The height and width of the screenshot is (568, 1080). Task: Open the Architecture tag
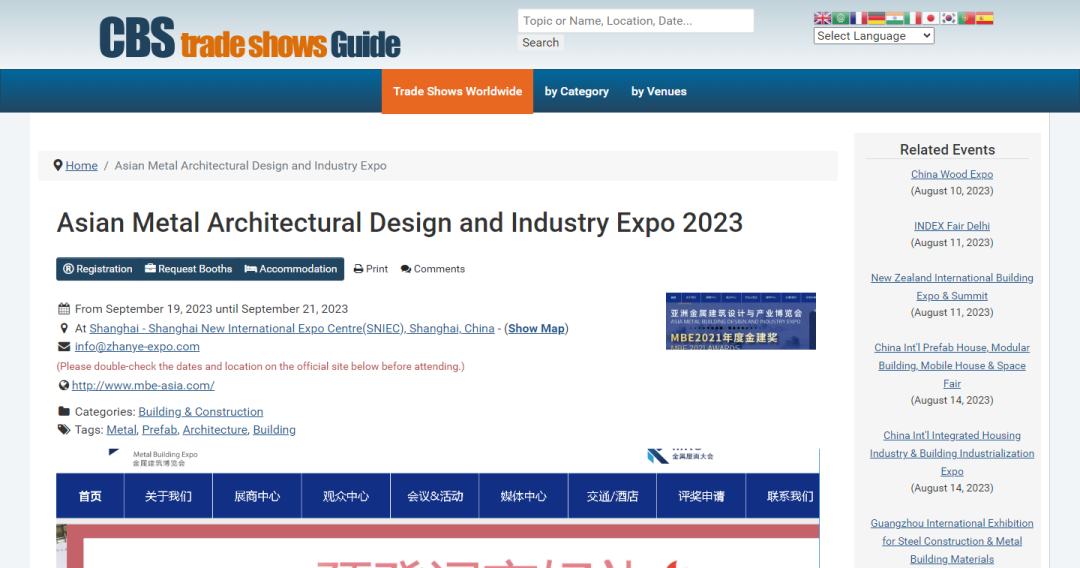coord(215,430)
